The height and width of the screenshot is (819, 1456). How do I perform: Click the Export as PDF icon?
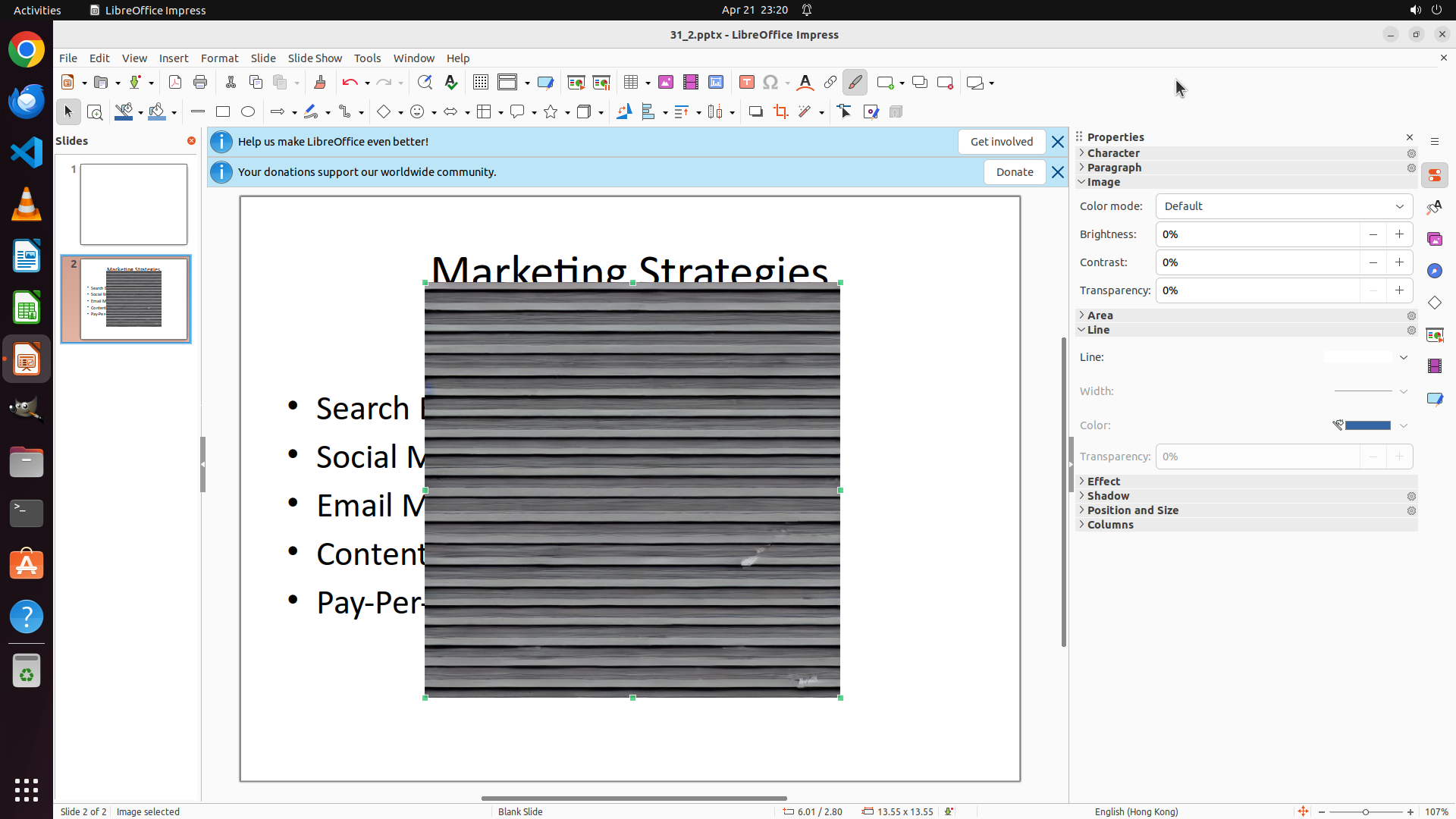(175, 83)
